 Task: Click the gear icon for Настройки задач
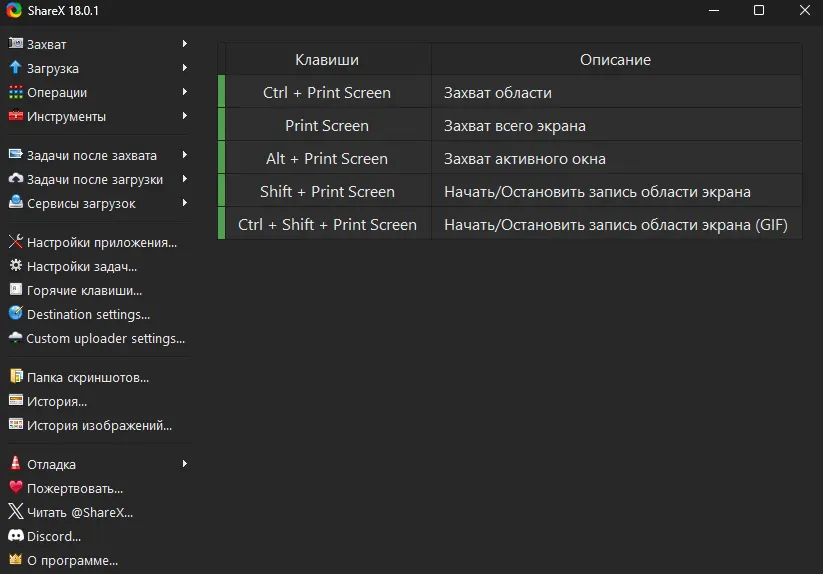[15, 266]
